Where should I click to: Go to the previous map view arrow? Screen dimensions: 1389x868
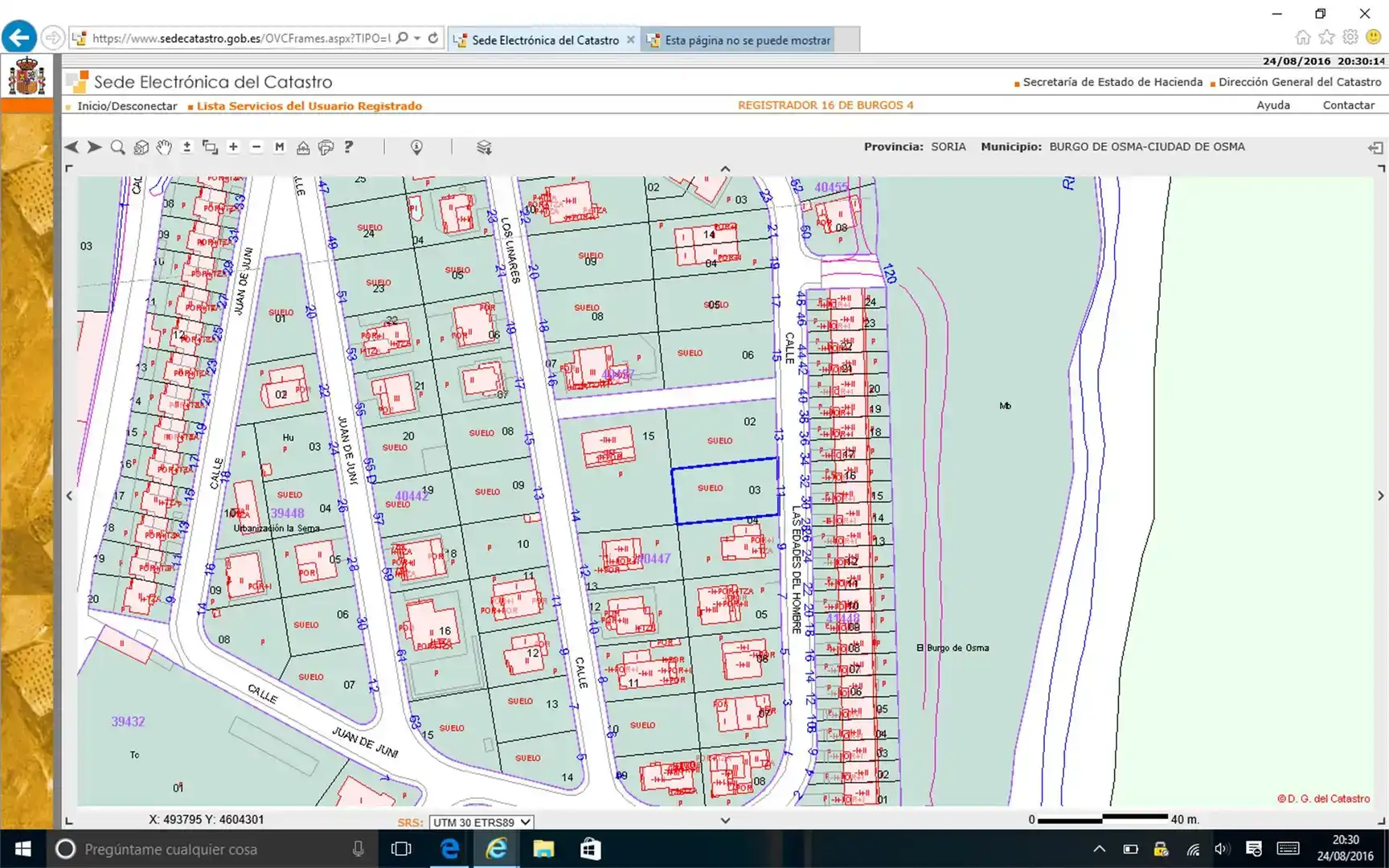(72, 147)
